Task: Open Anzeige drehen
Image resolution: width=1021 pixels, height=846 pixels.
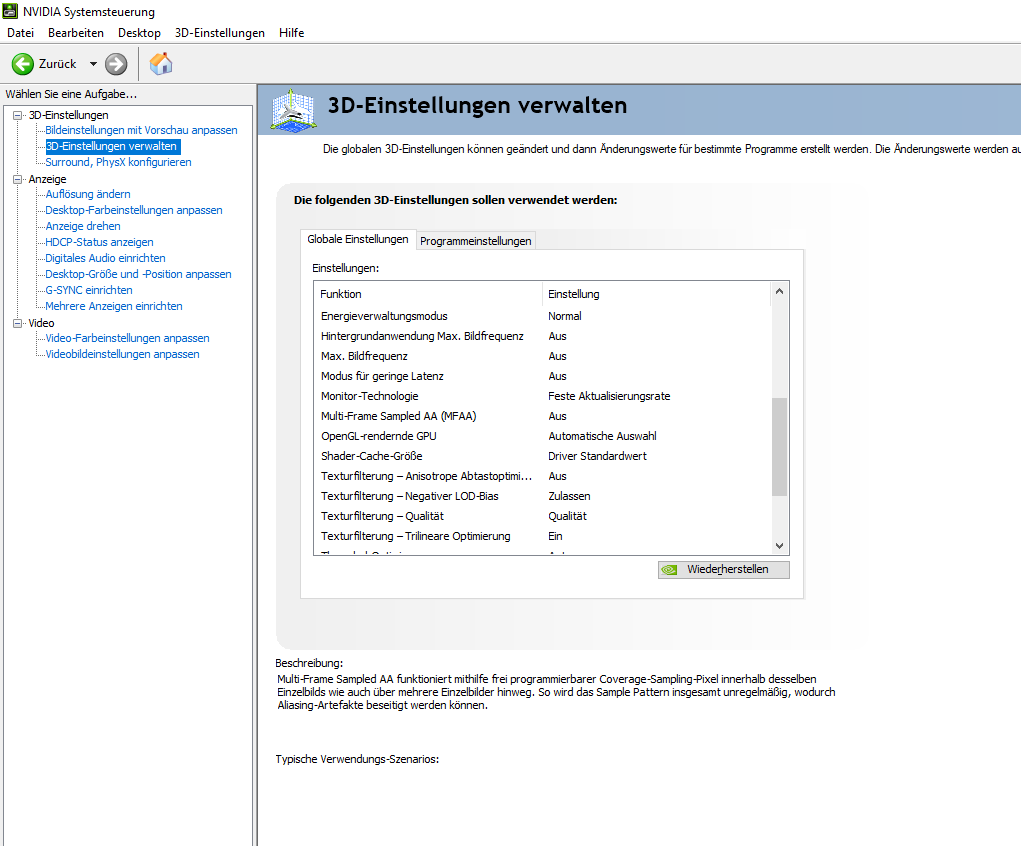Action: click(83, 226)
